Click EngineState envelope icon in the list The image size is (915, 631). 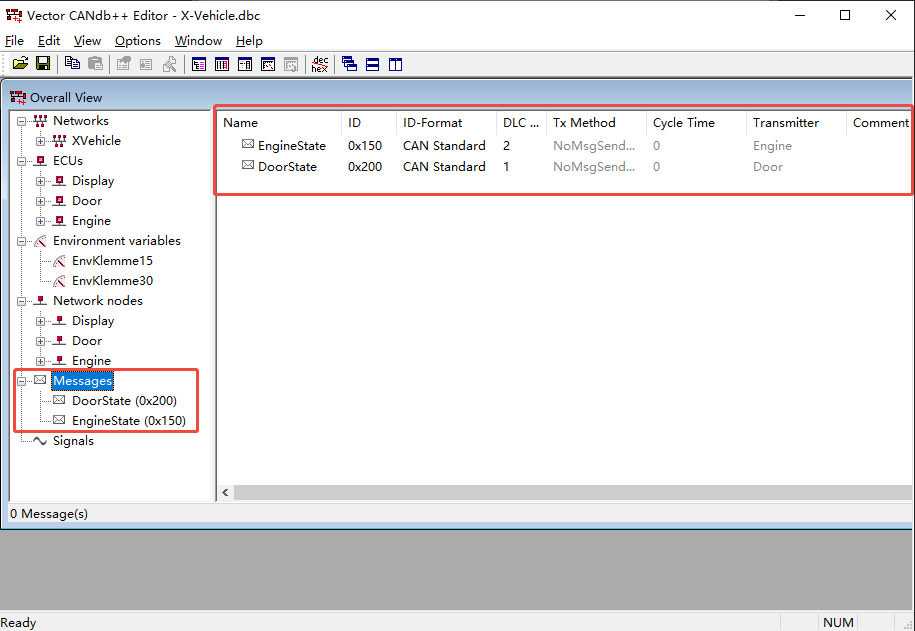(248, 144)
